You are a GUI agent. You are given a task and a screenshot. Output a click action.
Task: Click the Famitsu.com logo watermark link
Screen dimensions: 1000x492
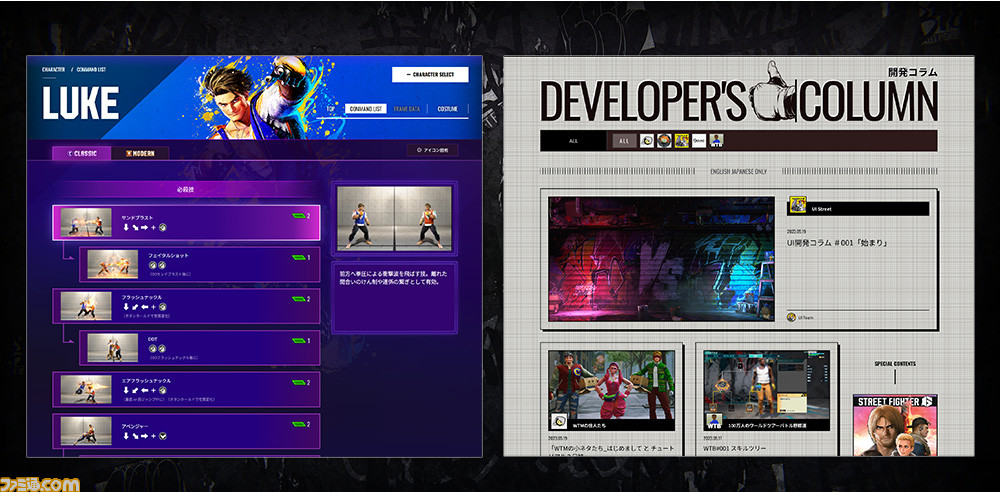40,484
